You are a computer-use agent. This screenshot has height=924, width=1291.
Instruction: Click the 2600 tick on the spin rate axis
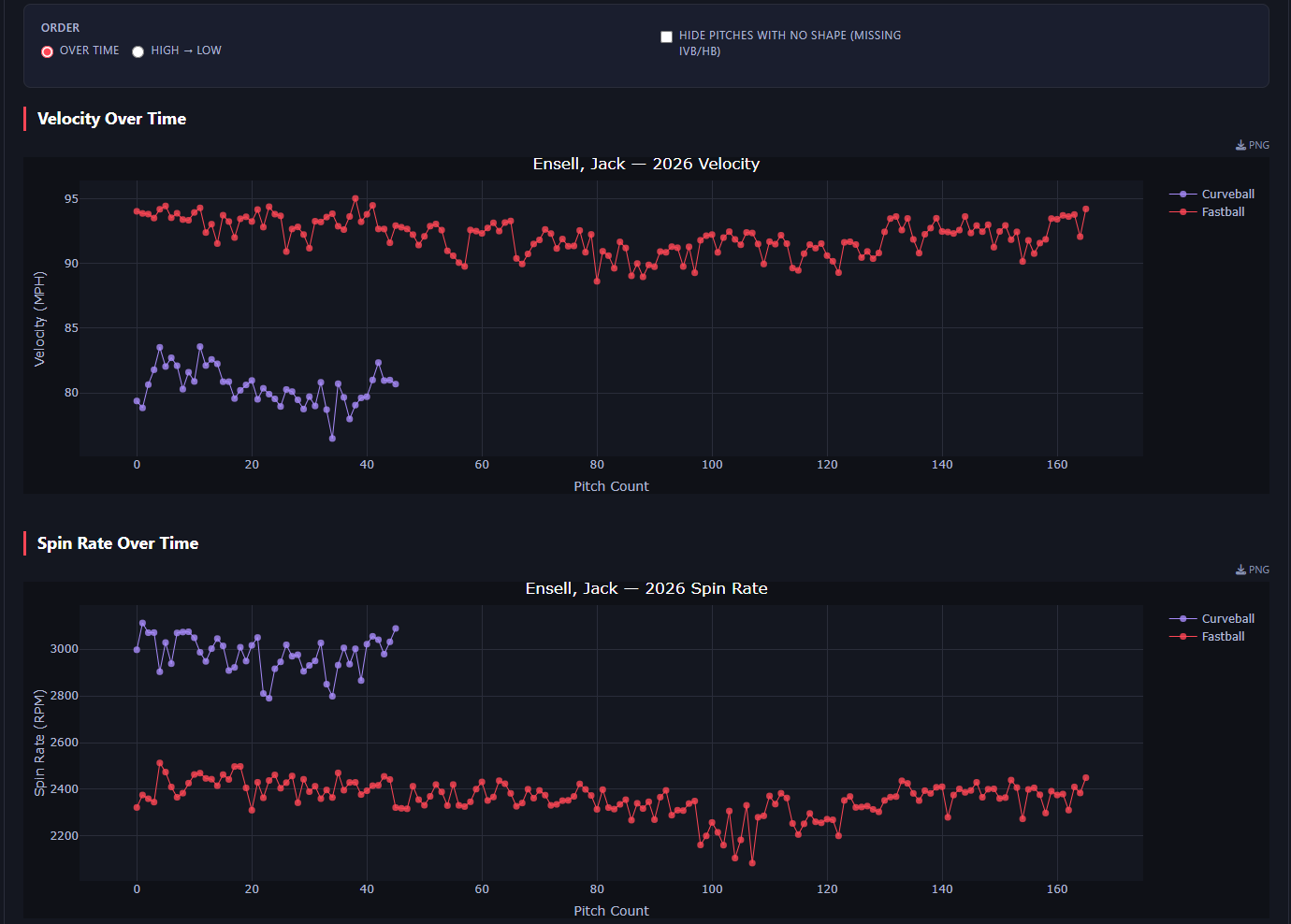tap(65, 743)
